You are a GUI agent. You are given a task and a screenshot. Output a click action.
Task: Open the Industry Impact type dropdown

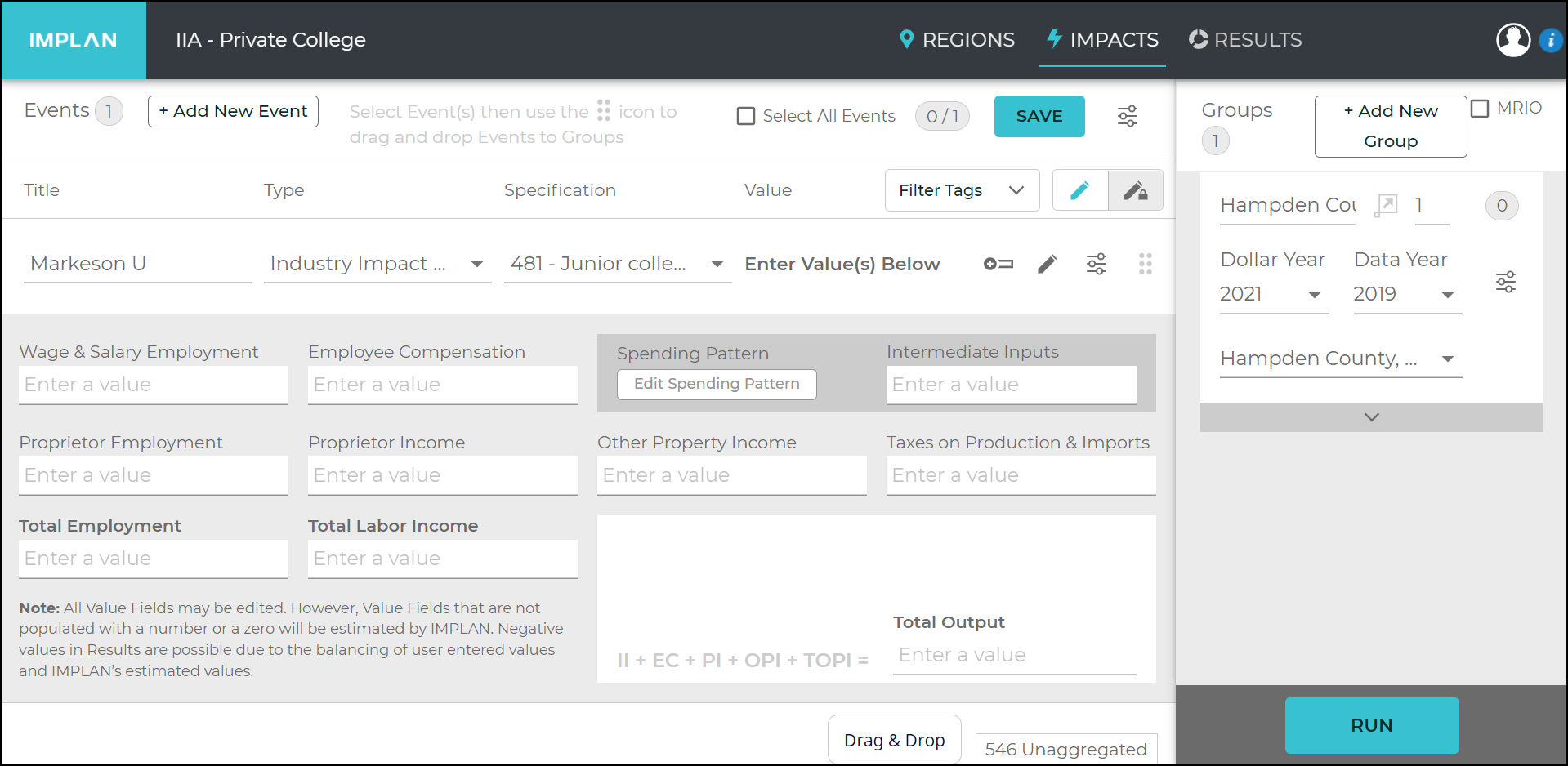click(377, 264)
